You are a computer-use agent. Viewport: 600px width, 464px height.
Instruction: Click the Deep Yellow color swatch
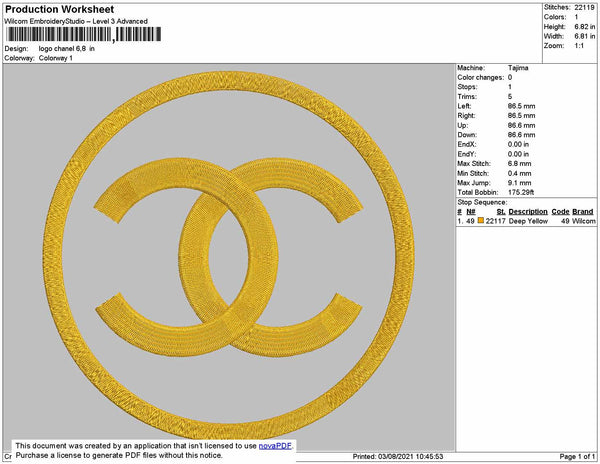[481, 221]
